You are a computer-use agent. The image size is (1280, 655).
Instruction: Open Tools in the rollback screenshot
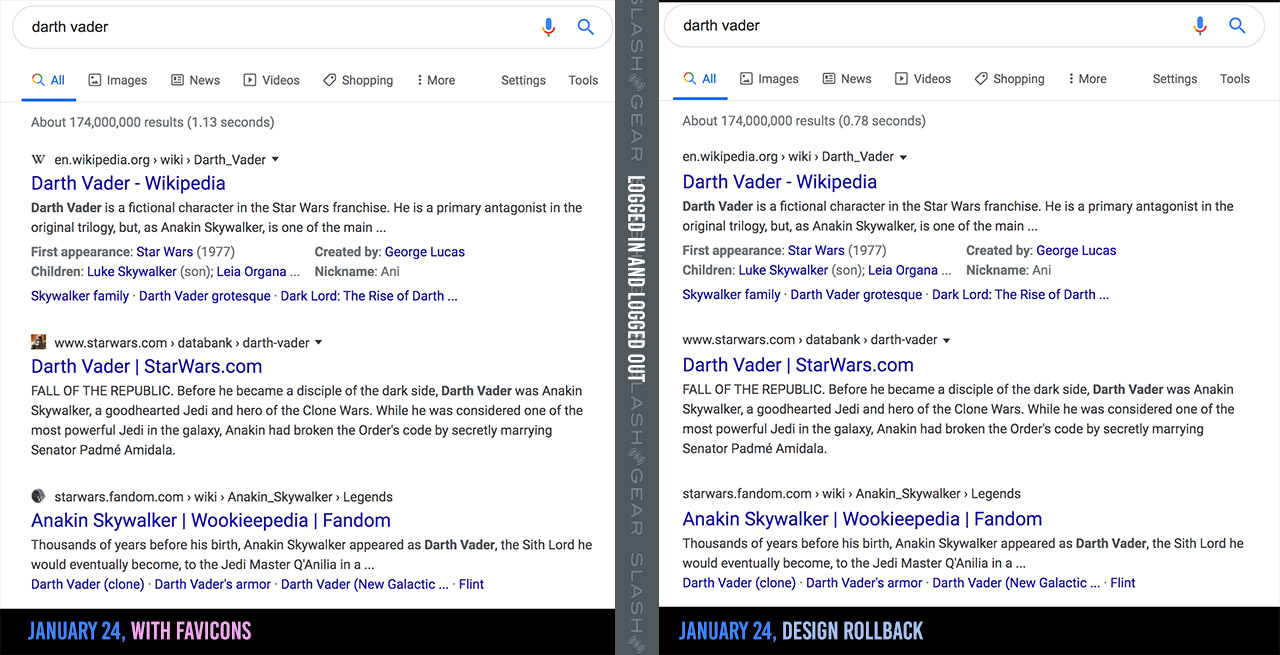click(1235, 79)
